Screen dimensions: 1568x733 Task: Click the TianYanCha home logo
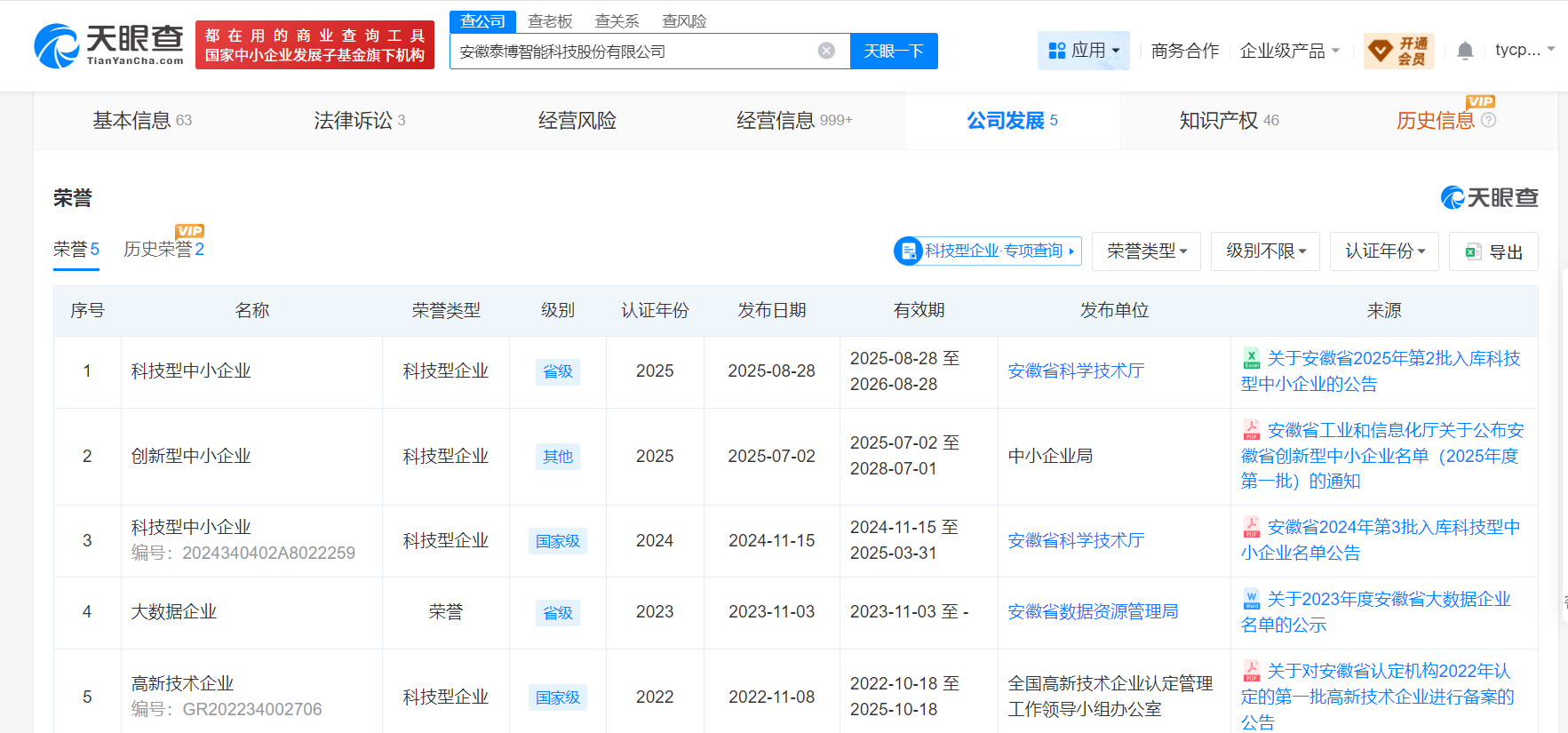point(108,45)
